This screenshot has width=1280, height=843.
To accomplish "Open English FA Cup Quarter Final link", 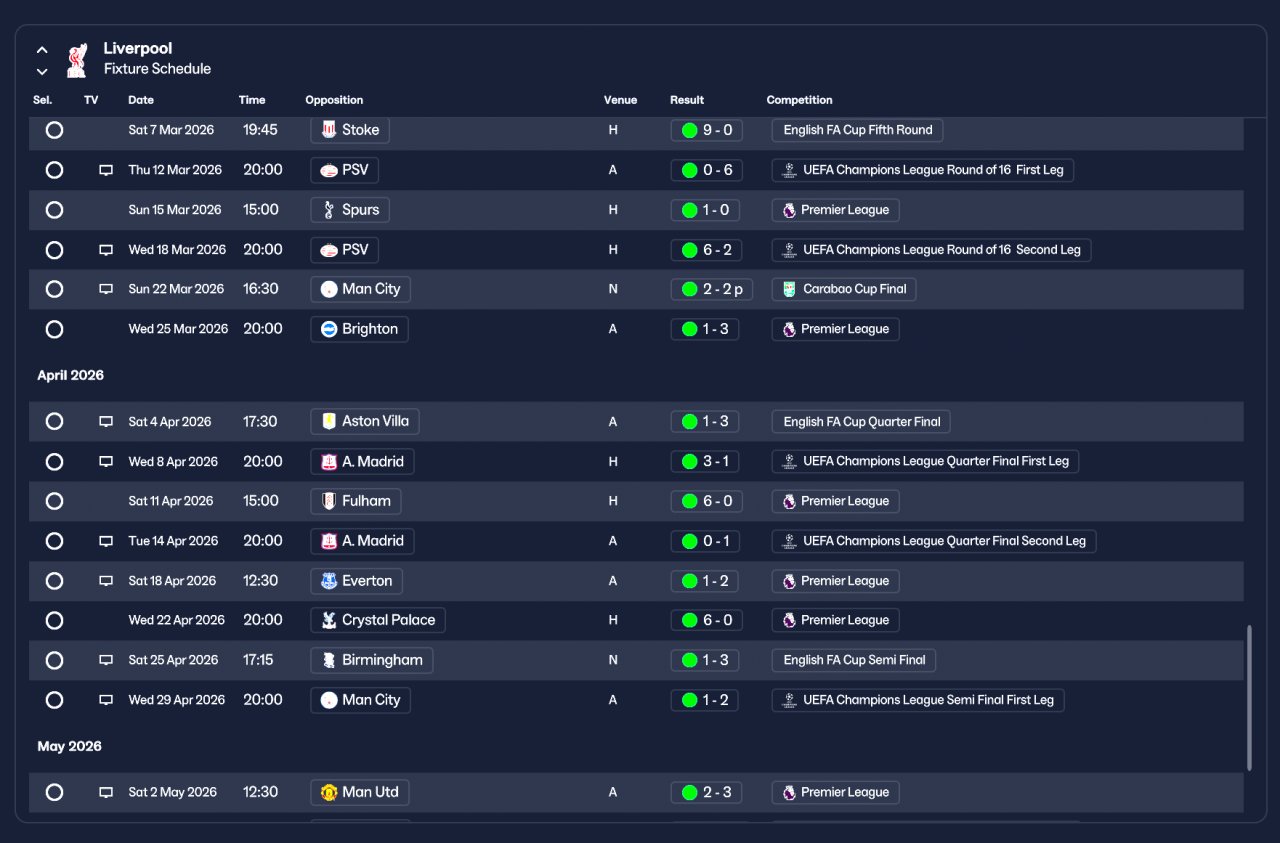I will (x=861, y=422).
